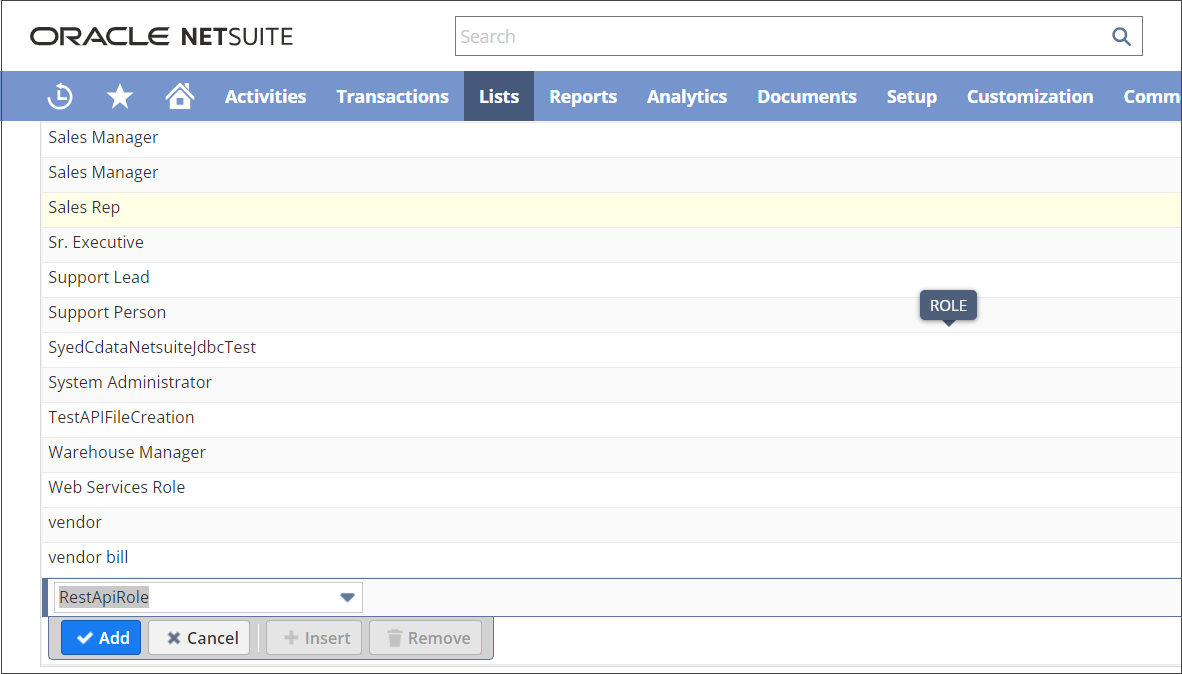Click the Add button to save the role
The image size is (1182, 674).
pos(100,637)
